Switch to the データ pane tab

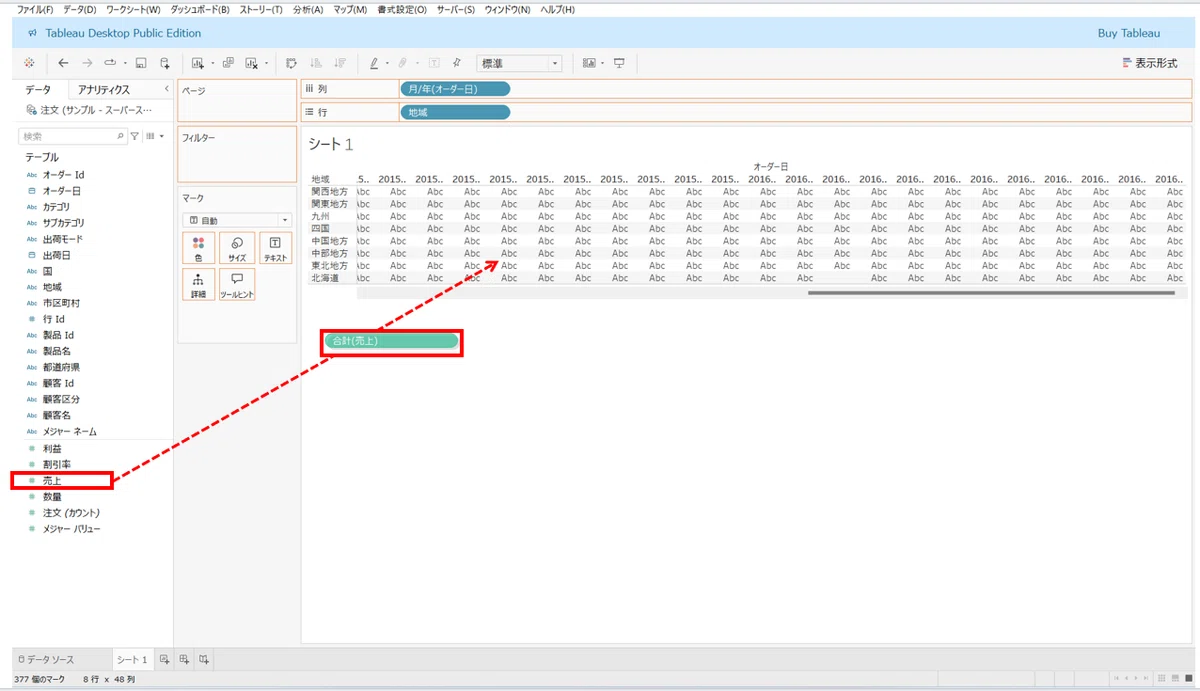tap(38, 90)
